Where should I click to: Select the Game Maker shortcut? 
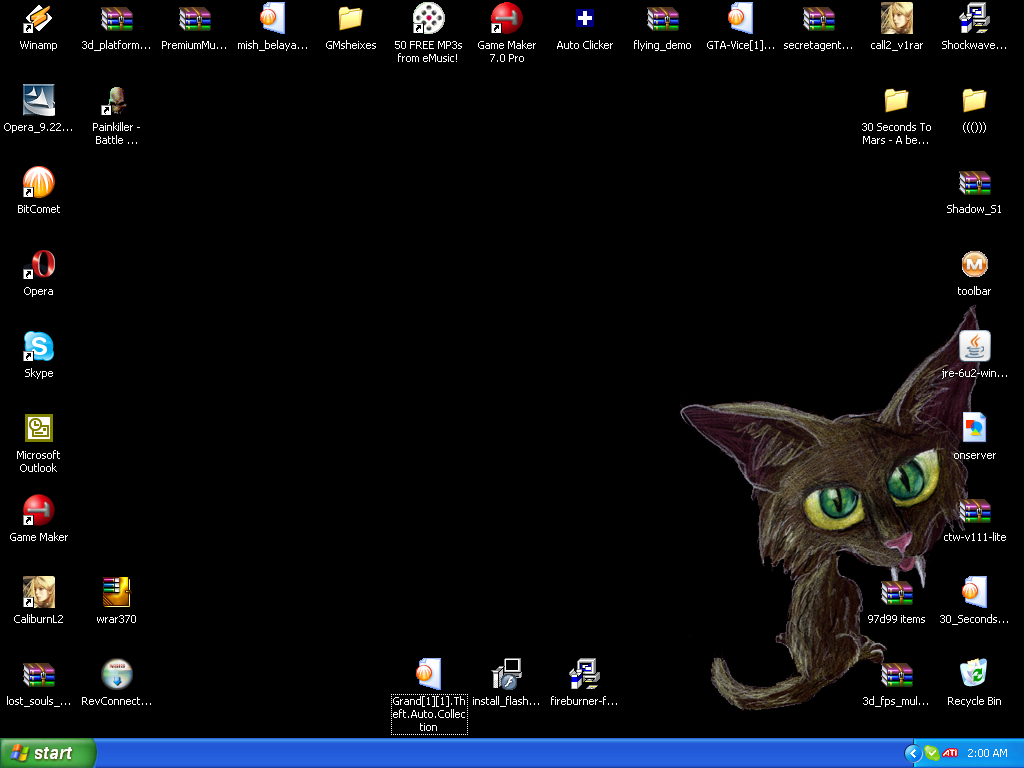39,511
